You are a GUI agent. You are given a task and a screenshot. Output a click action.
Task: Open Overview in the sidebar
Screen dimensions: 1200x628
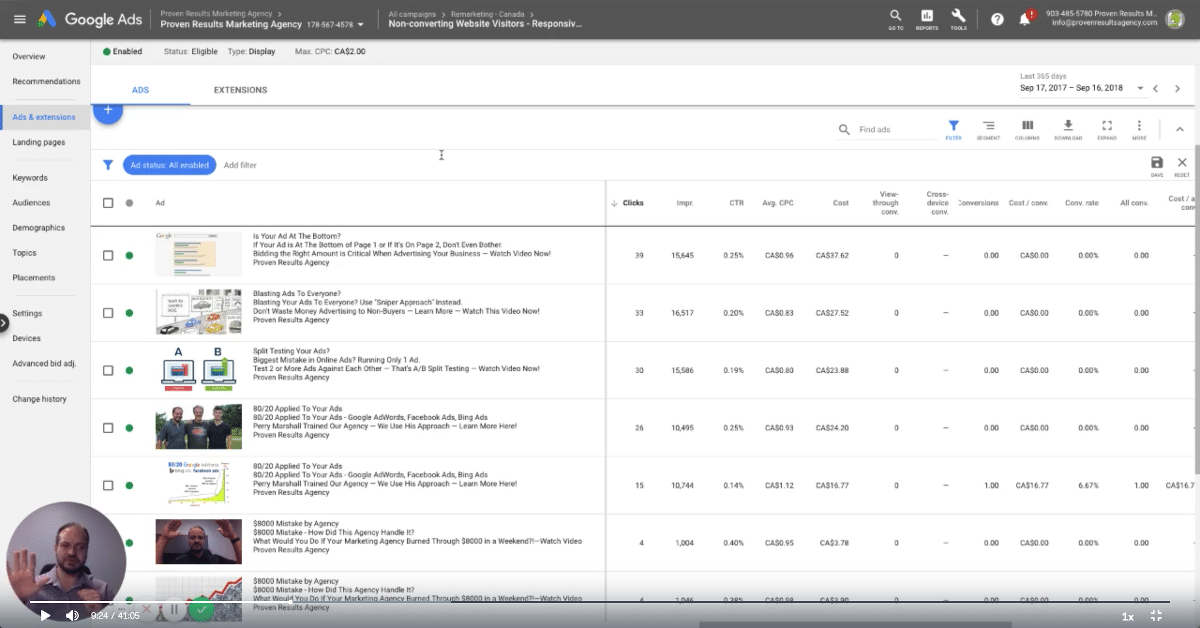[x=29, y=57]
